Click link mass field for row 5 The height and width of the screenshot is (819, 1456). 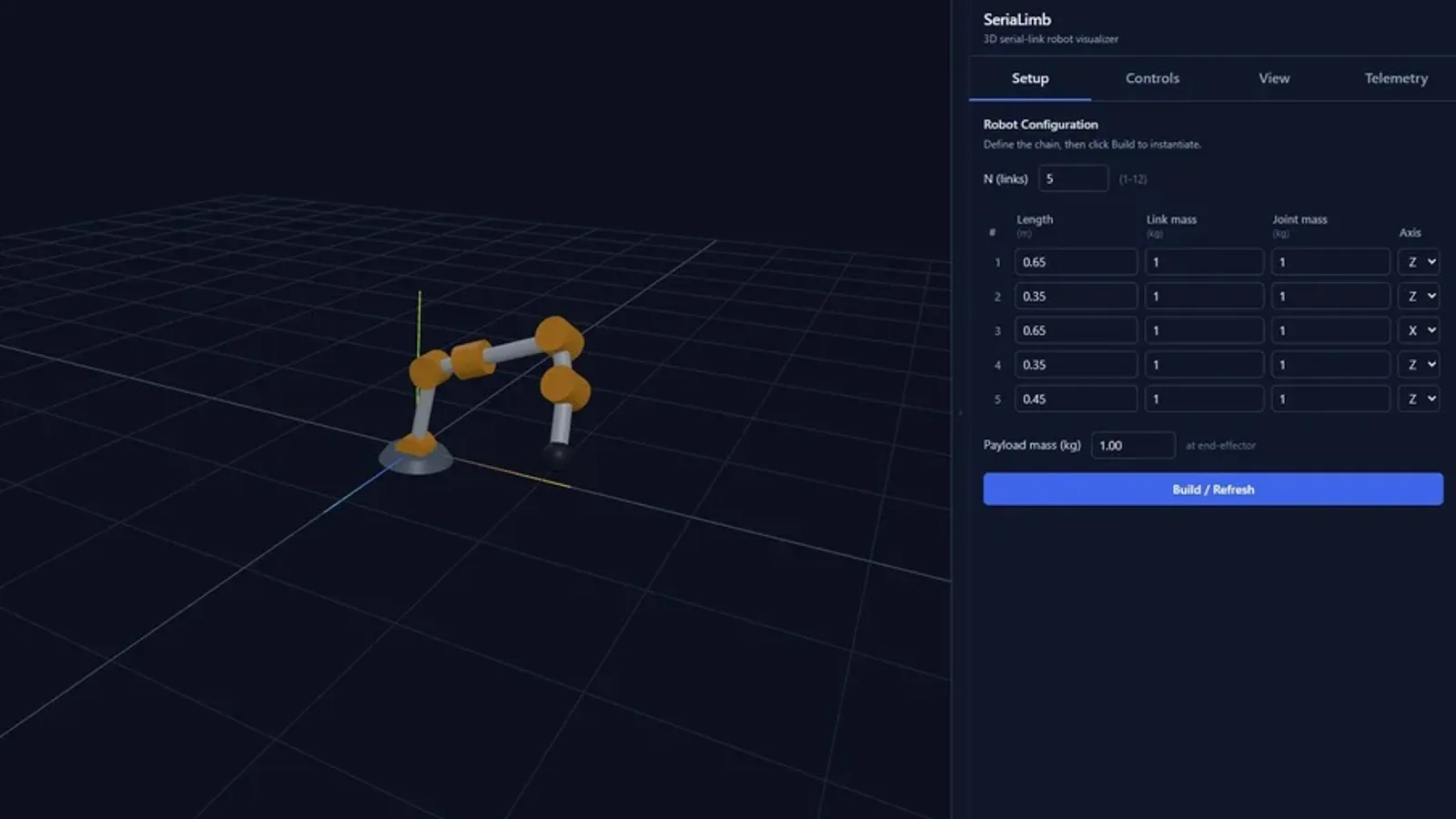(x=1204, y=399)
